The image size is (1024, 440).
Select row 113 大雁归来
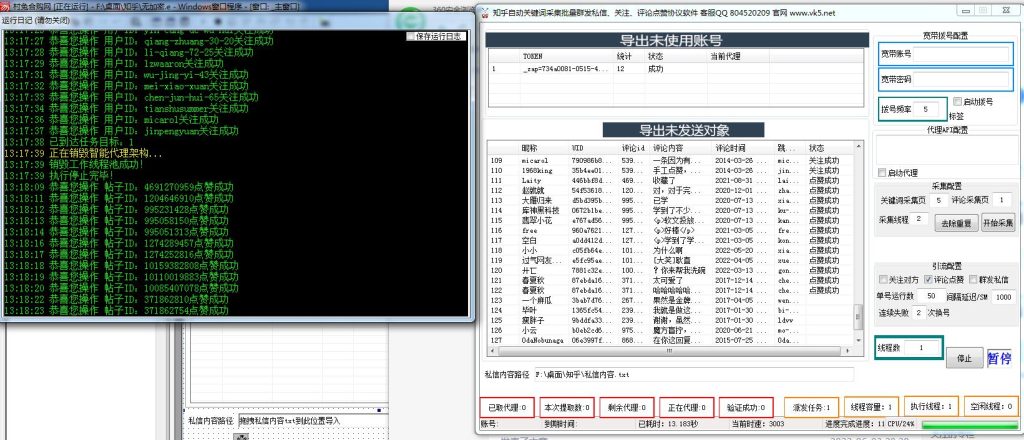[x=671, y=200]
